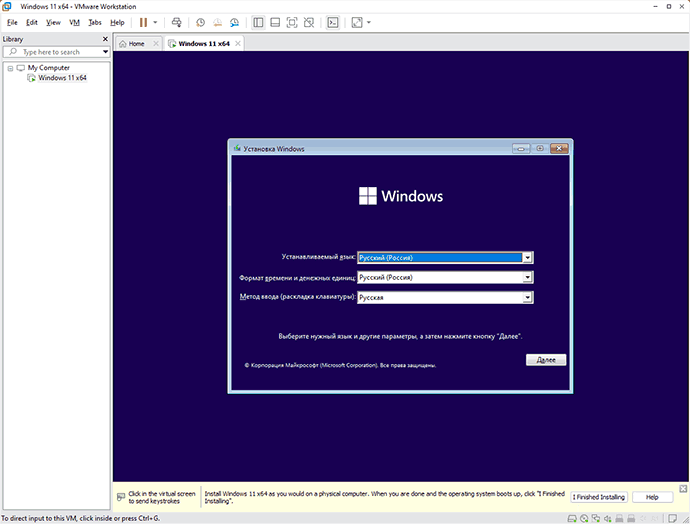This screenshot has width=690, height=524.
Task: Click the Microsoft copyright text
Action: click(x=340, y=365)
